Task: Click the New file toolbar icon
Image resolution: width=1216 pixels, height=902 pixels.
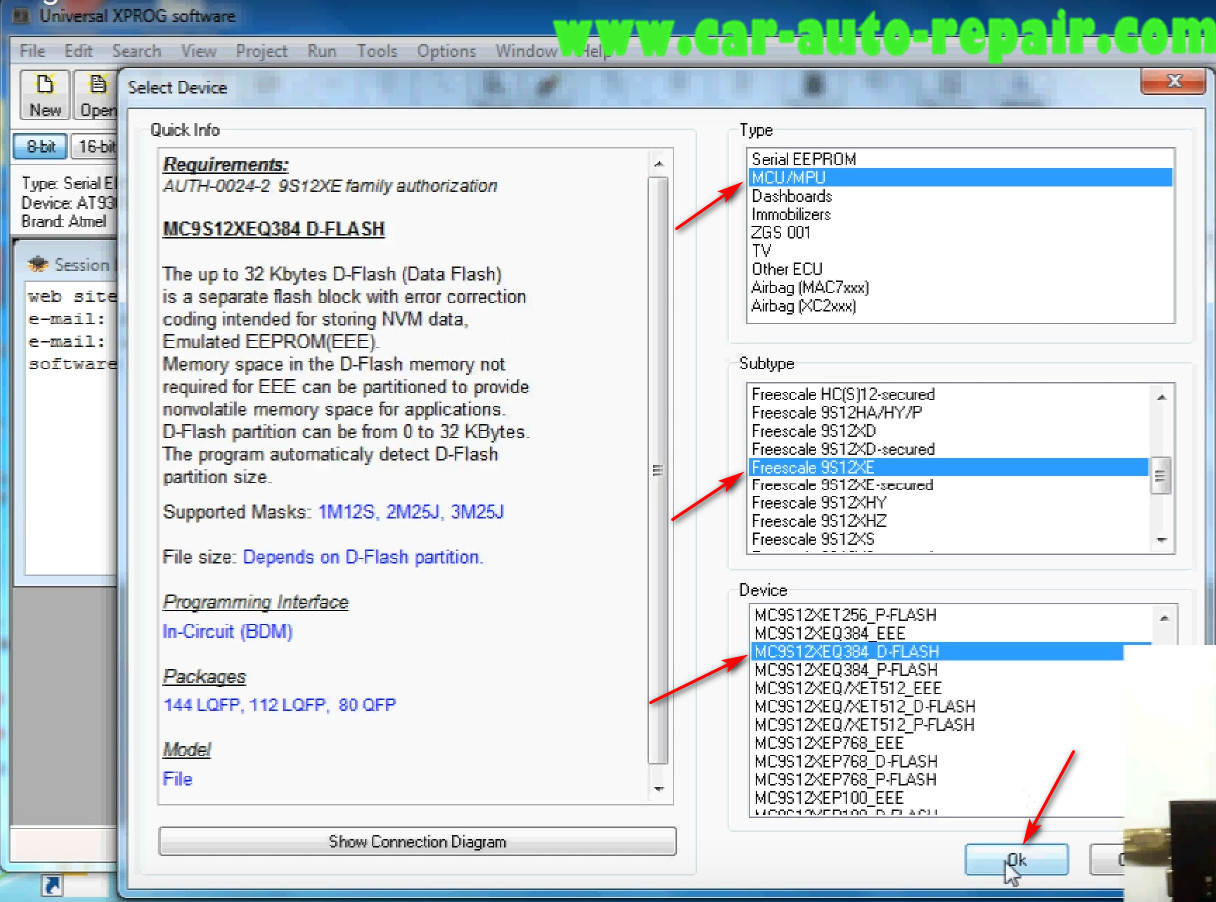Action: pos(44,96)
